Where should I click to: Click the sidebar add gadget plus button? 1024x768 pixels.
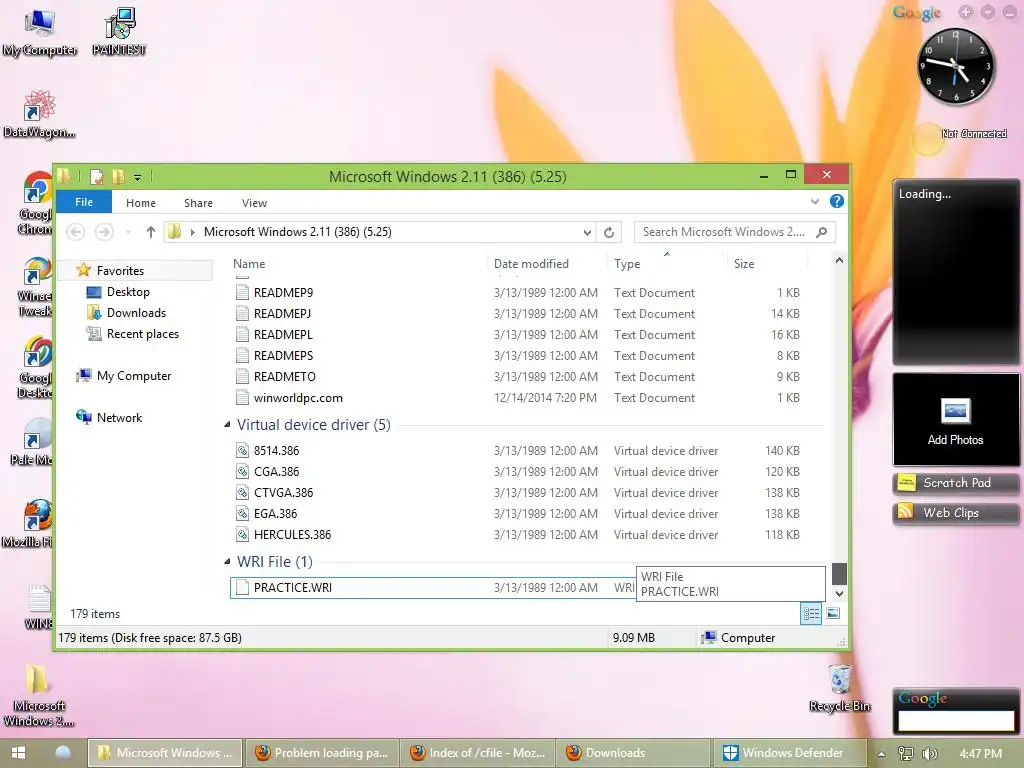coord(965,12)
